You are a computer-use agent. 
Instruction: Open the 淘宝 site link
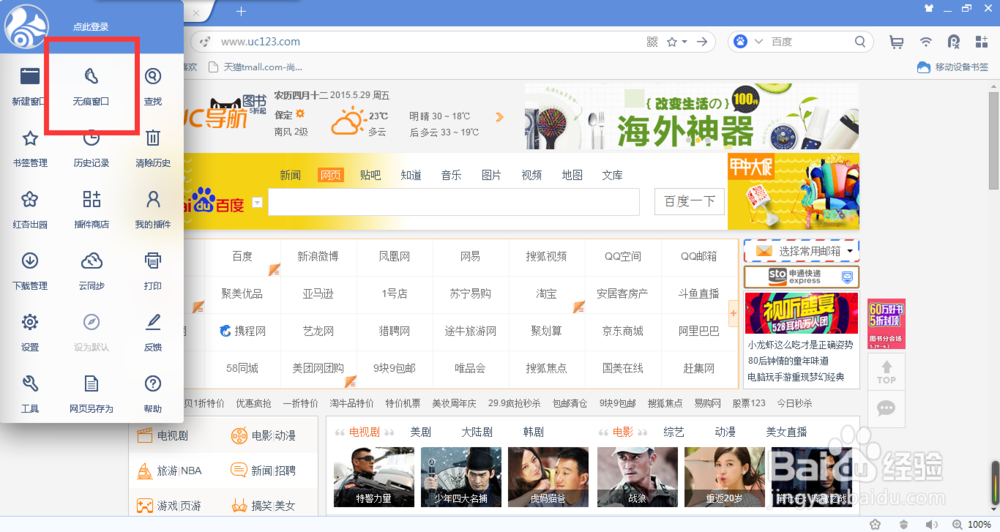[546, 293]
